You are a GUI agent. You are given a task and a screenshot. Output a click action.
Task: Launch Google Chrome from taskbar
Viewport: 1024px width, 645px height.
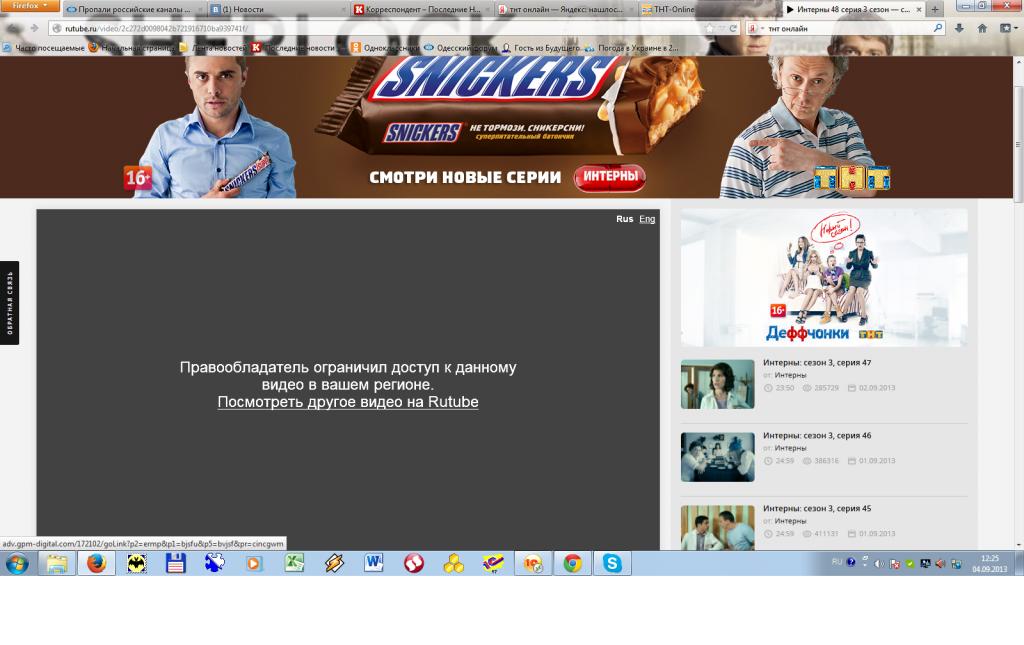click(573, 563)
